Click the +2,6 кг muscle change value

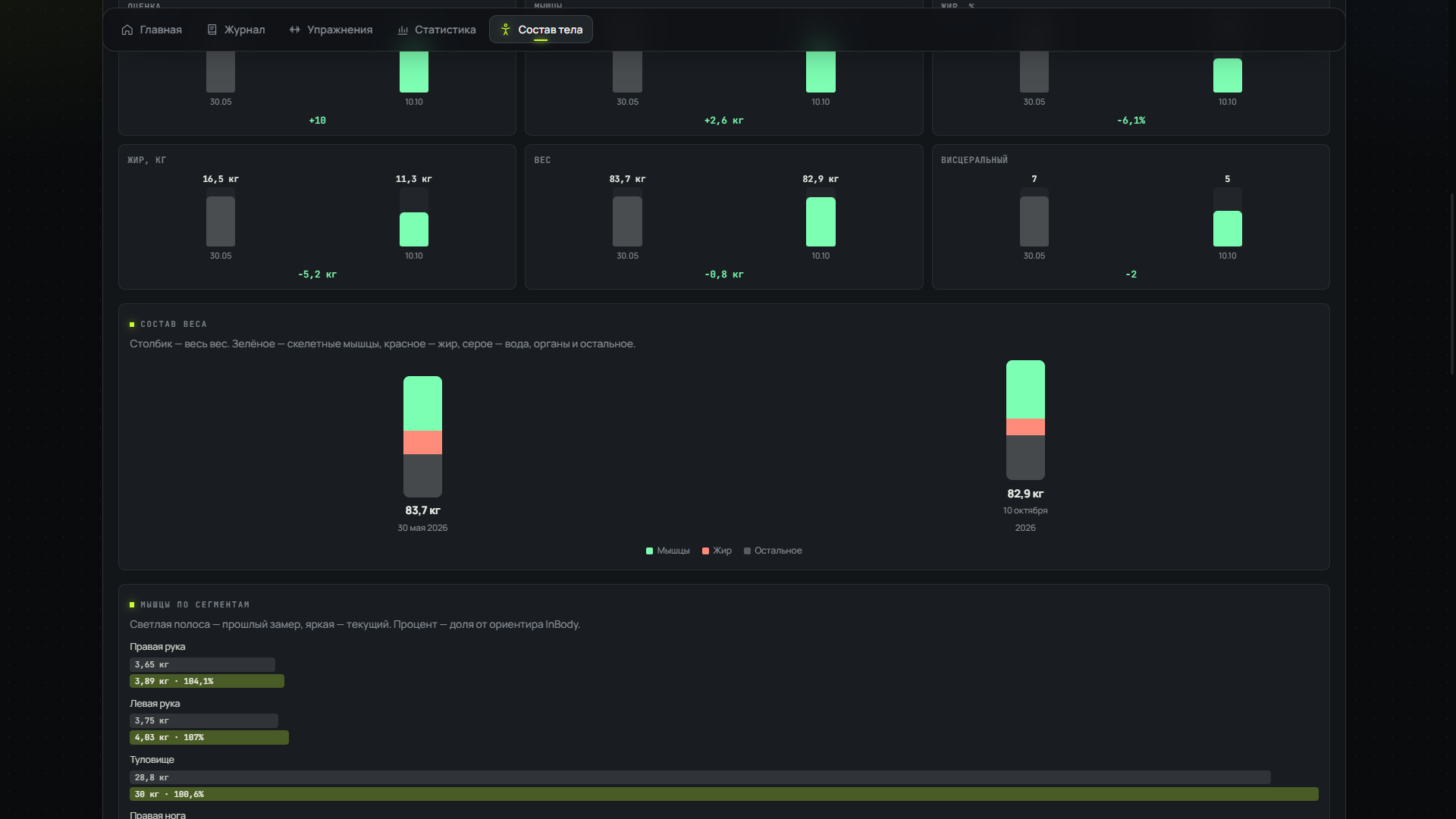tap(724, 121)
